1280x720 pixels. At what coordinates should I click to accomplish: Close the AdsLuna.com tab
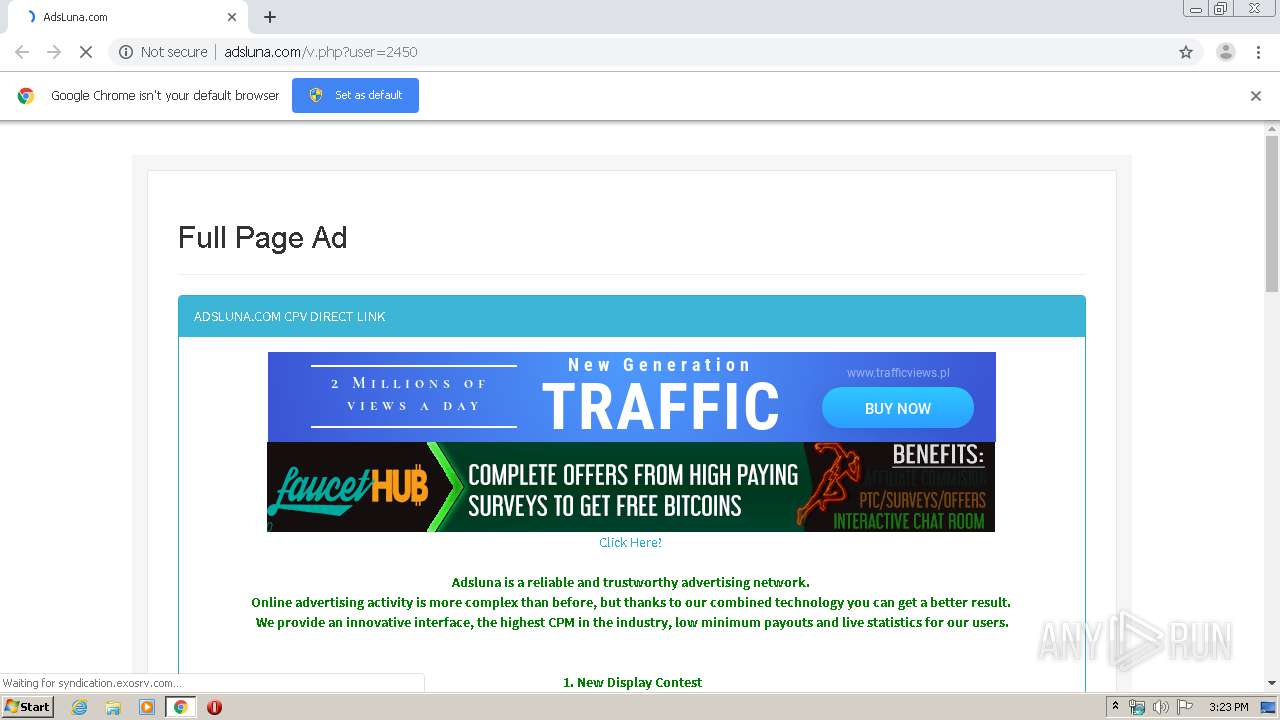click(232, 17)
